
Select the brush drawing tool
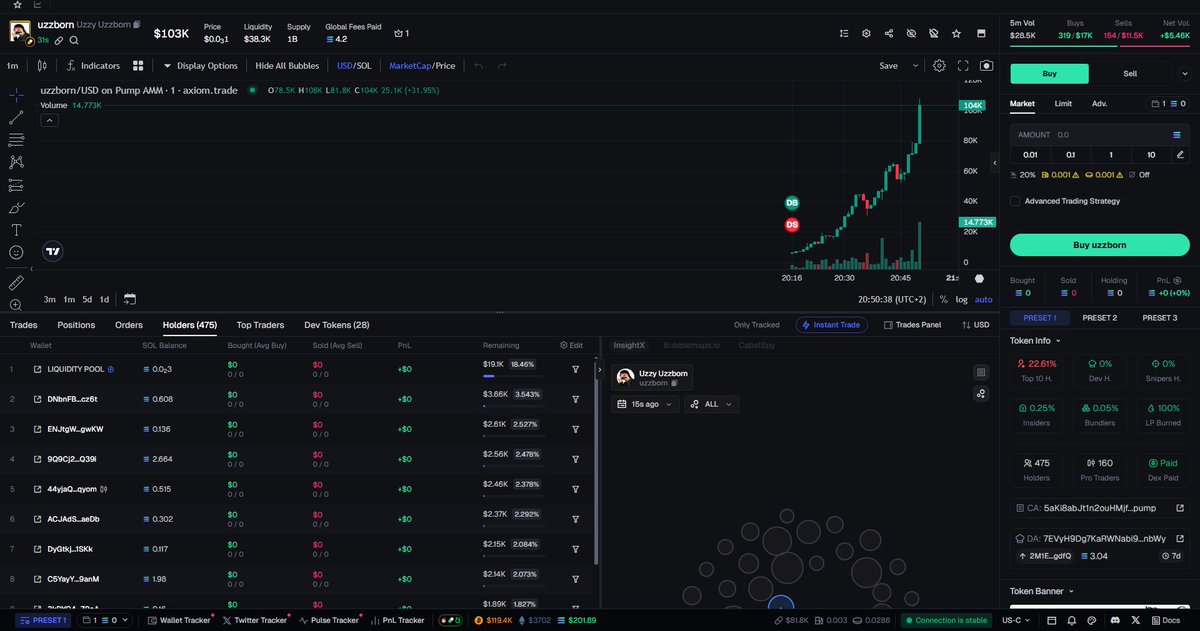[x=16, y=208]
